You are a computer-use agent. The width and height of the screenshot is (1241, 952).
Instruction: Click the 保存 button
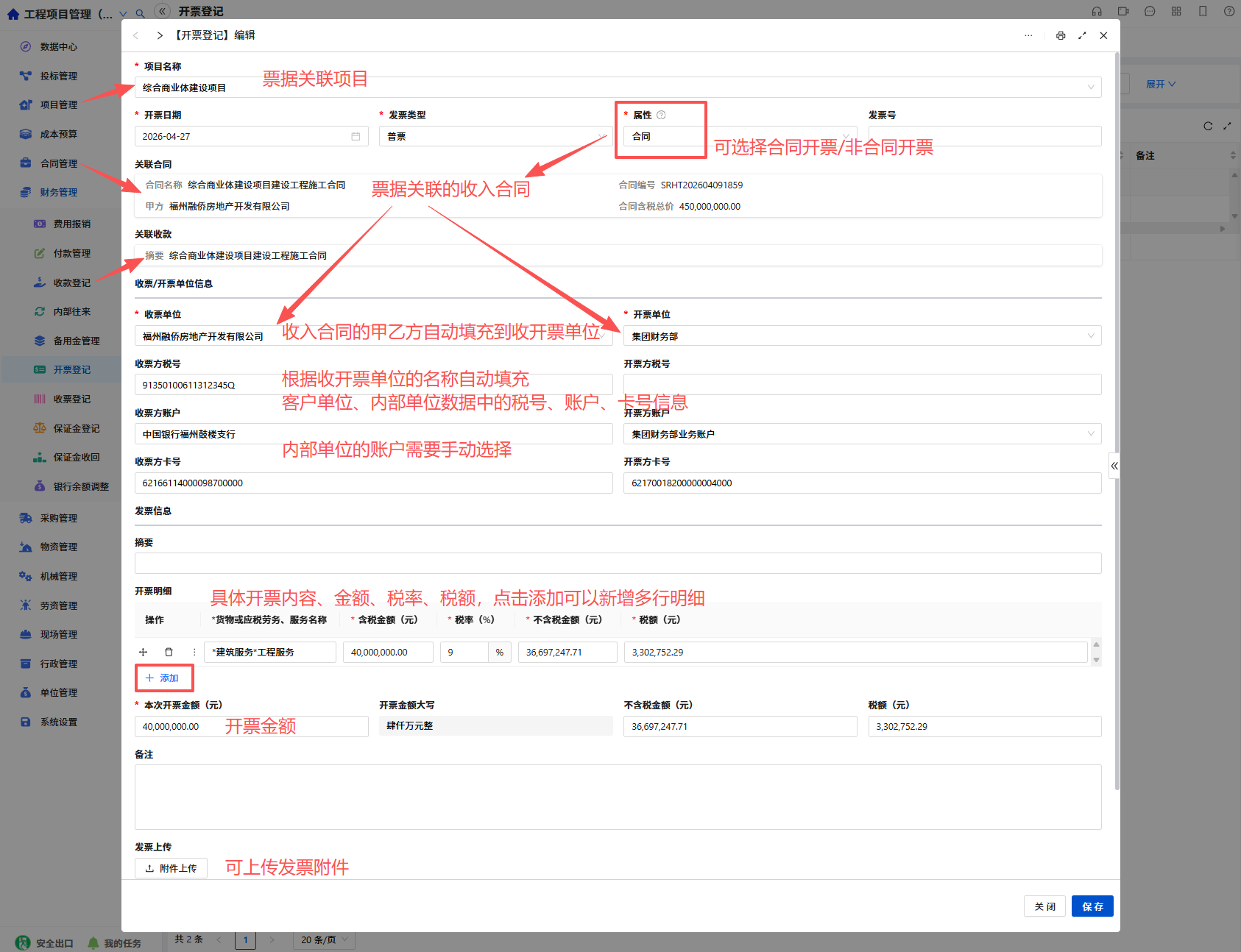point(1092,906)
